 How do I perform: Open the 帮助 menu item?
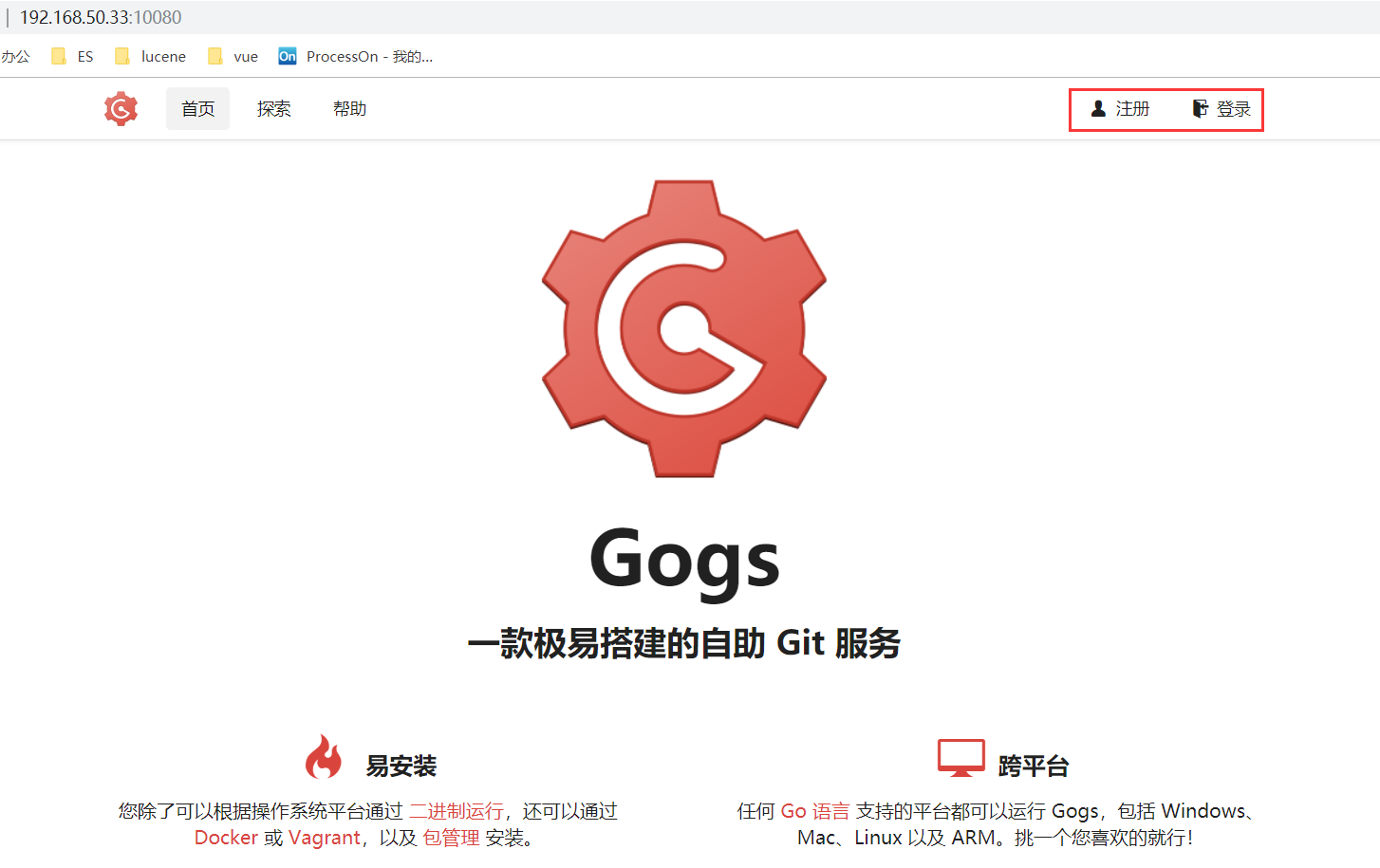(348, 108)
